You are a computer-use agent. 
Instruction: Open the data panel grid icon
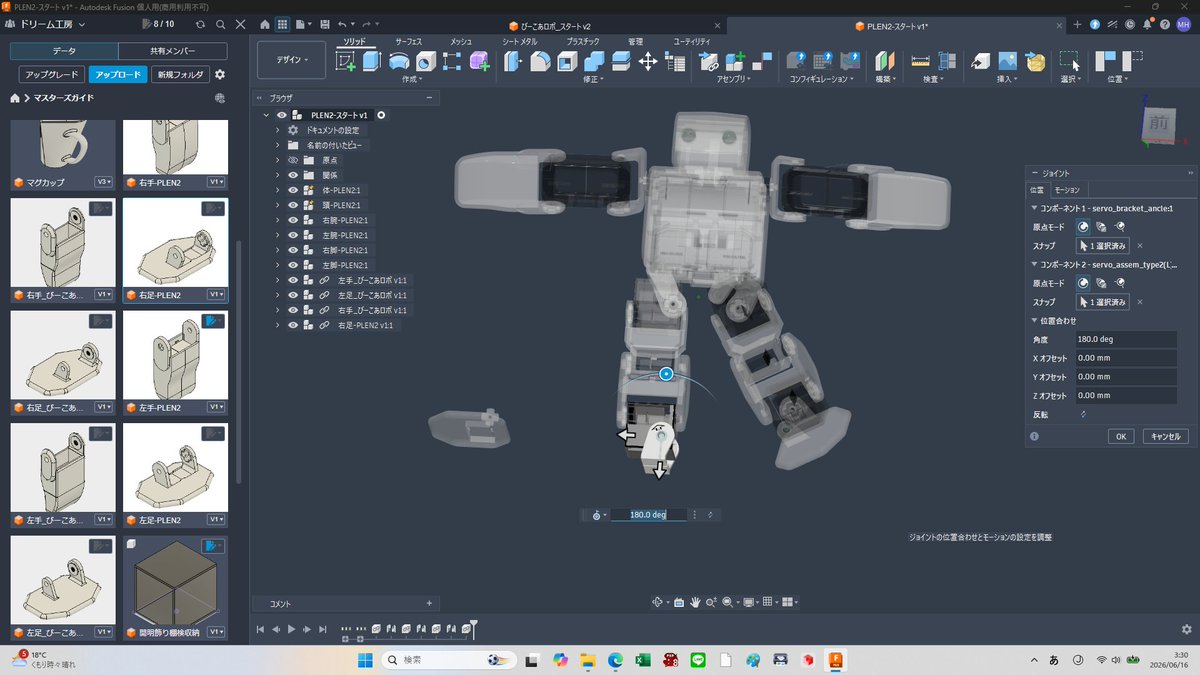tap(283, 24)
